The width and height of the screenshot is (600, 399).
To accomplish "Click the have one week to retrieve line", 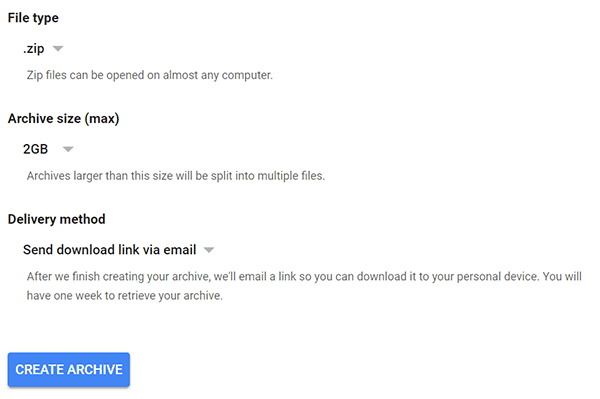I will click(x=124, y=296).
